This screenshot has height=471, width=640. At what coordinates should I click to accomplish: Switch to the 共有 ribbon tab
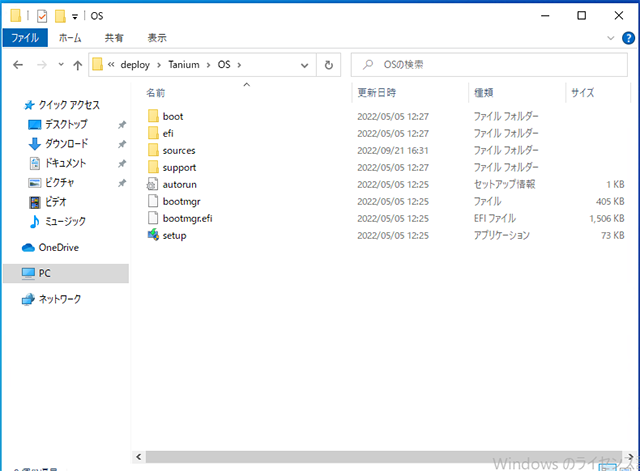(x=113, y=38)
